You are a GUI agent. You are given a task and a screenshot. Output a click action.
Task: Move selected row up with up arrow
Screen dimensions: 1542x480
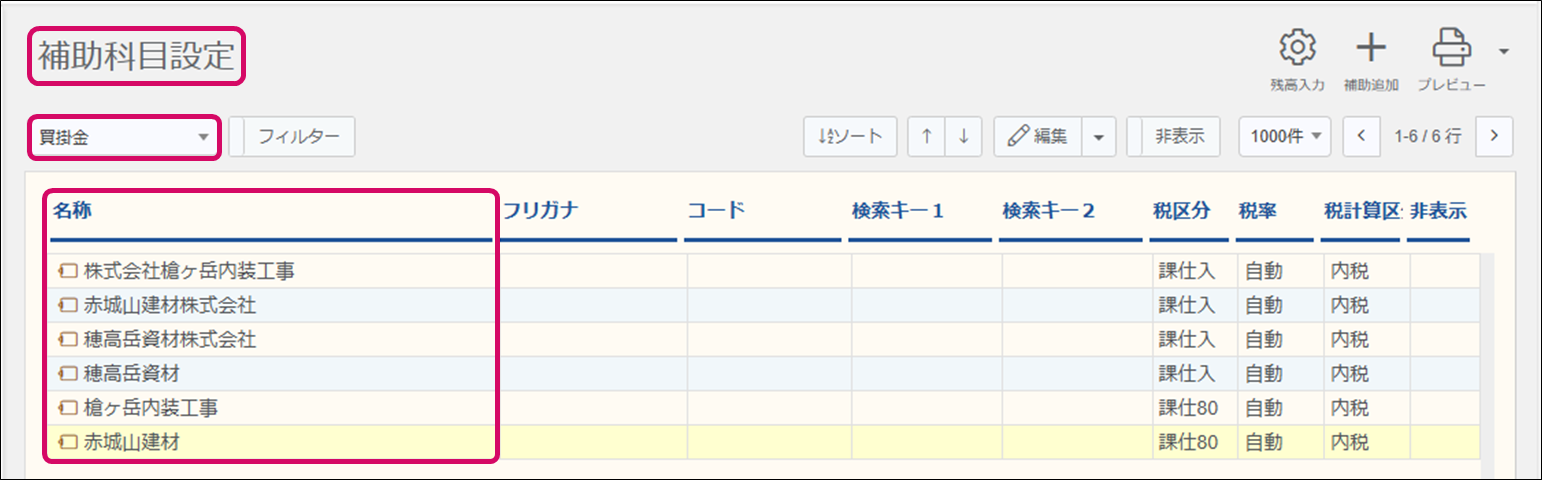point(927,137)
